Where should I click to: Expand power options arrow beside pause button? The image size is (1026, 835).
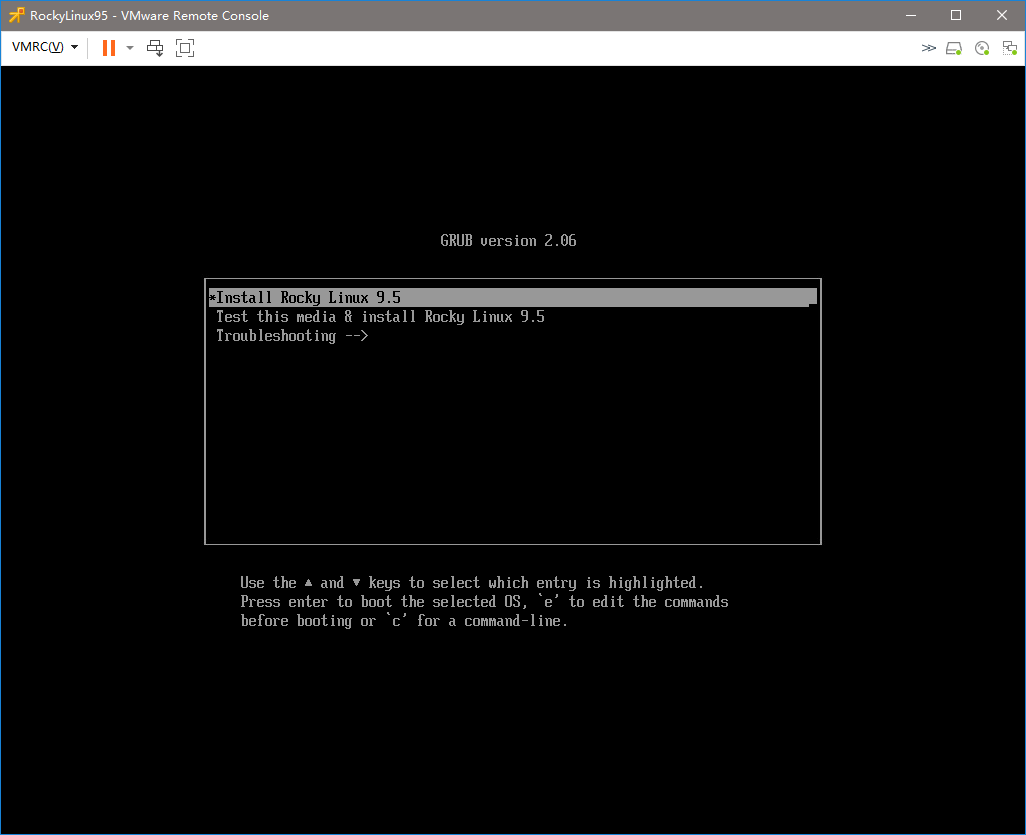[130, 48]
